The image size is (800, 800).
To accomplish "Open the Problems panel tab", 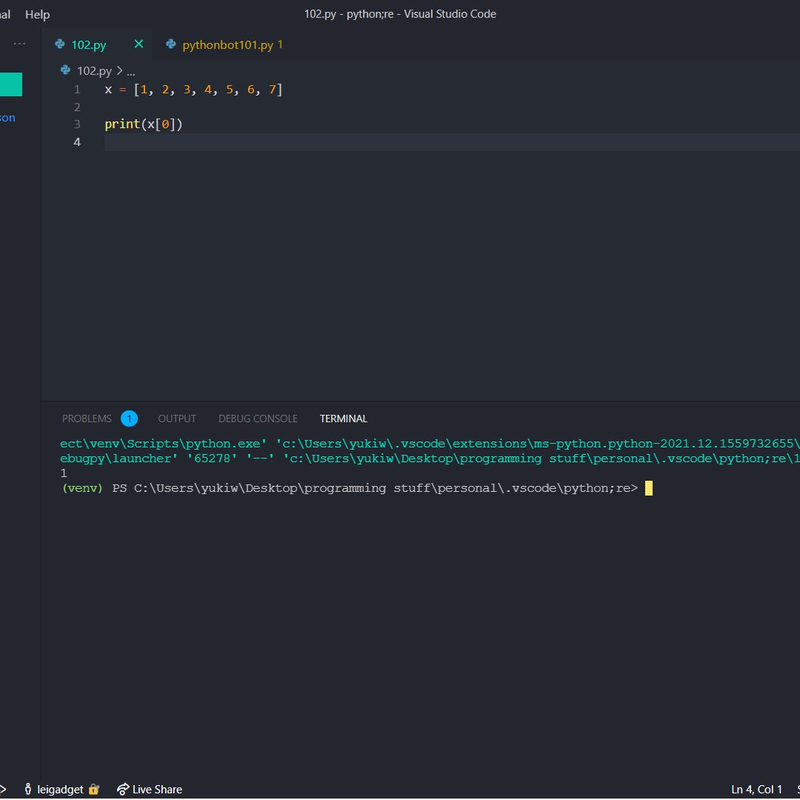I will tap(86, 418).
